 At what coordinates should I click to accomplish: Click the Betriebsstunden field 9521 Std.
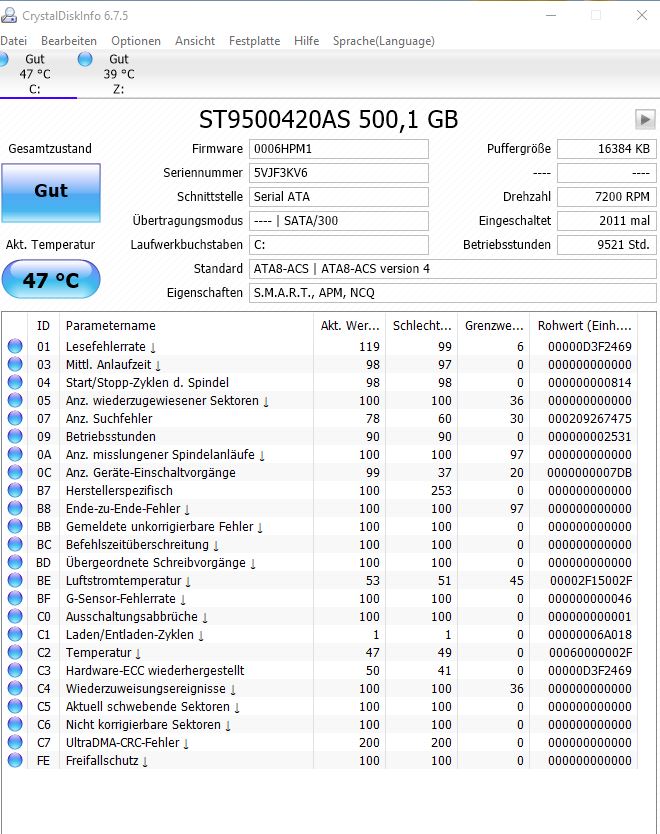pyautogui.click(x=607, y=245)
